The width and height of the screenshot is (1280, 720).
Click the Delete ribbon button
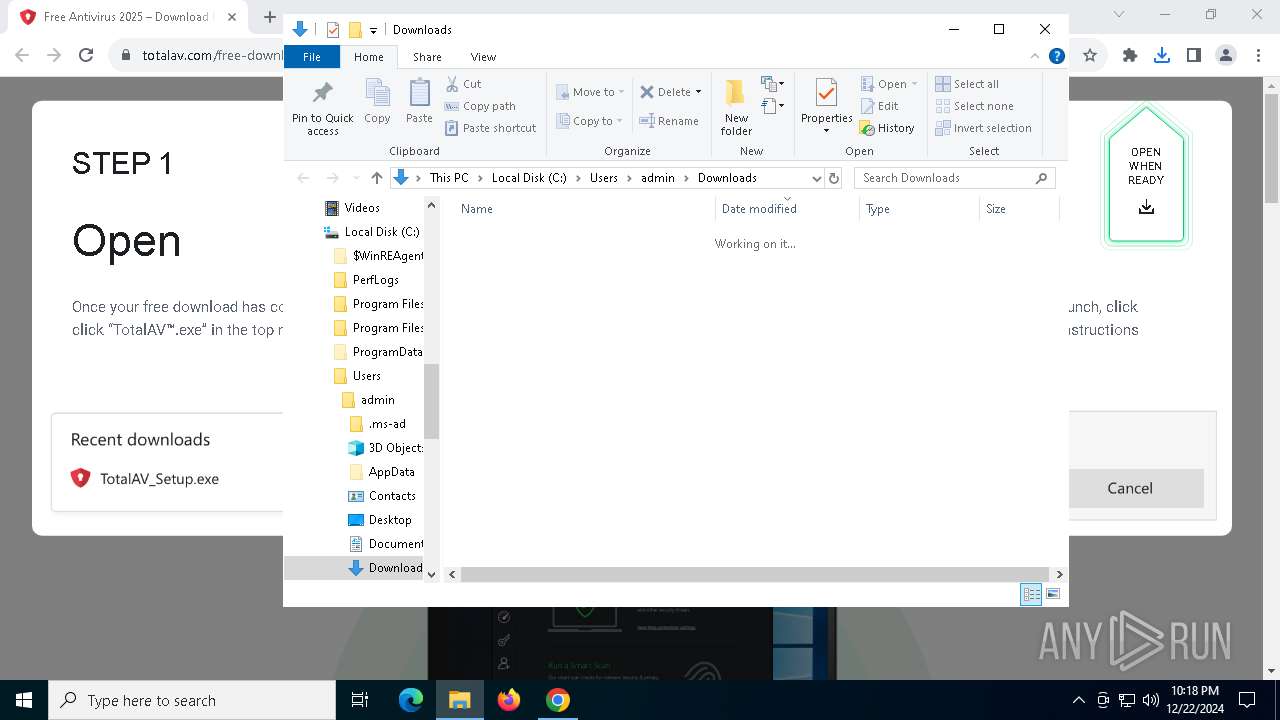pos(665,92)
